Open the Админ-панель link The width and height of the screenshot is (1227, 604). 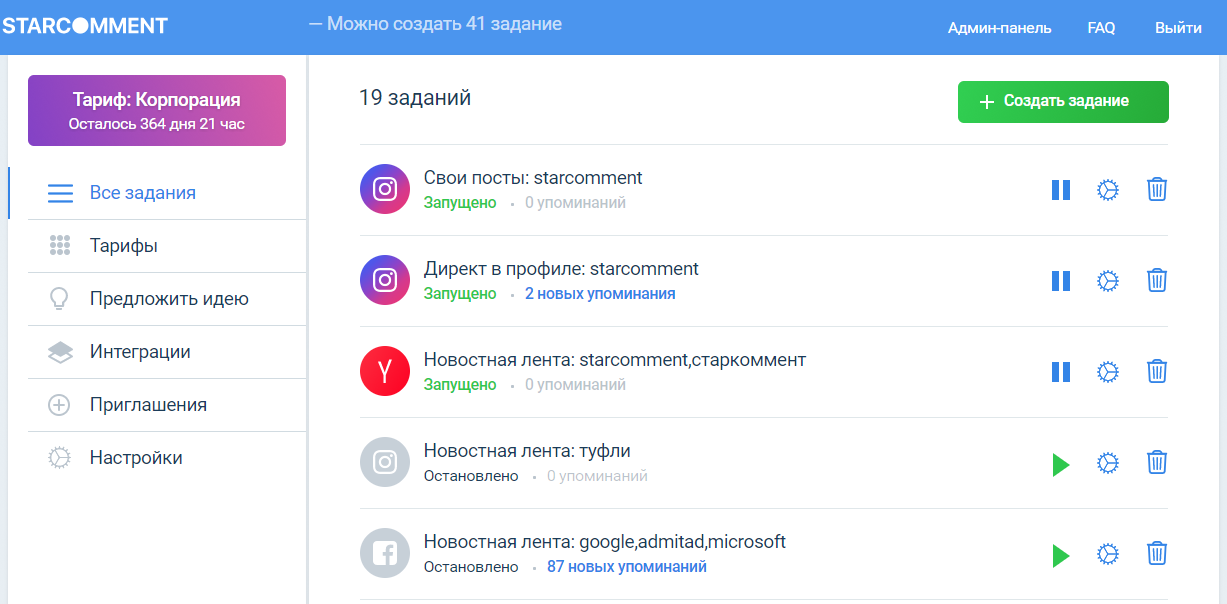coord(999,28)
